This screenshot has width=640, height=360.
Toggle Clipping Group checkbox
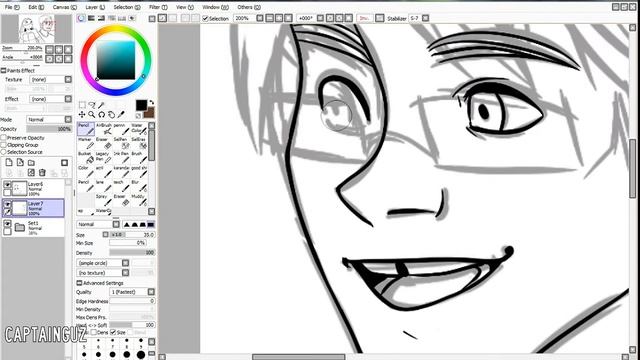click(4, 145)
